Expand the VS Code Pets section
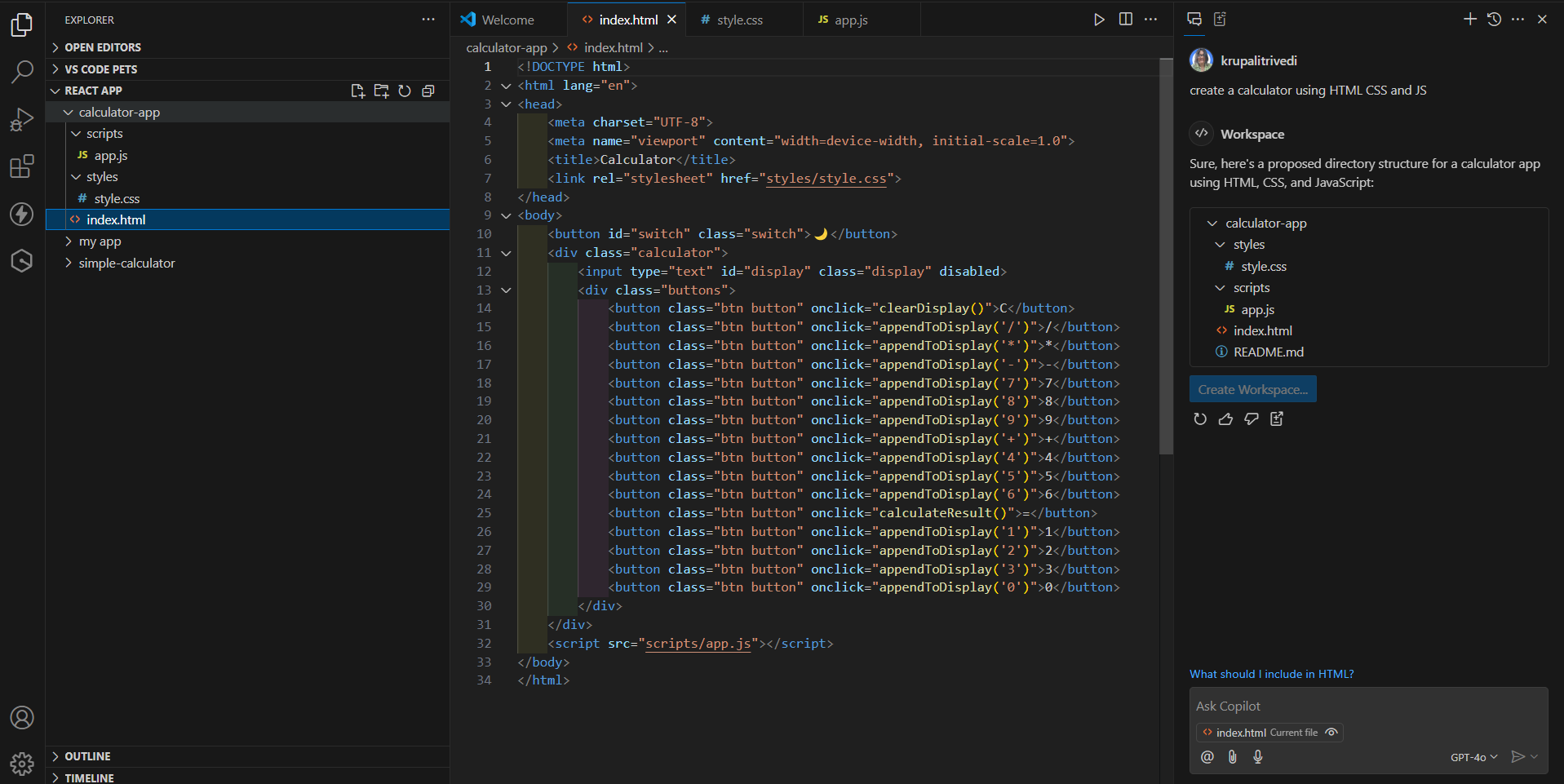This screenshot has width=1564, height=784. coord(248,69)
